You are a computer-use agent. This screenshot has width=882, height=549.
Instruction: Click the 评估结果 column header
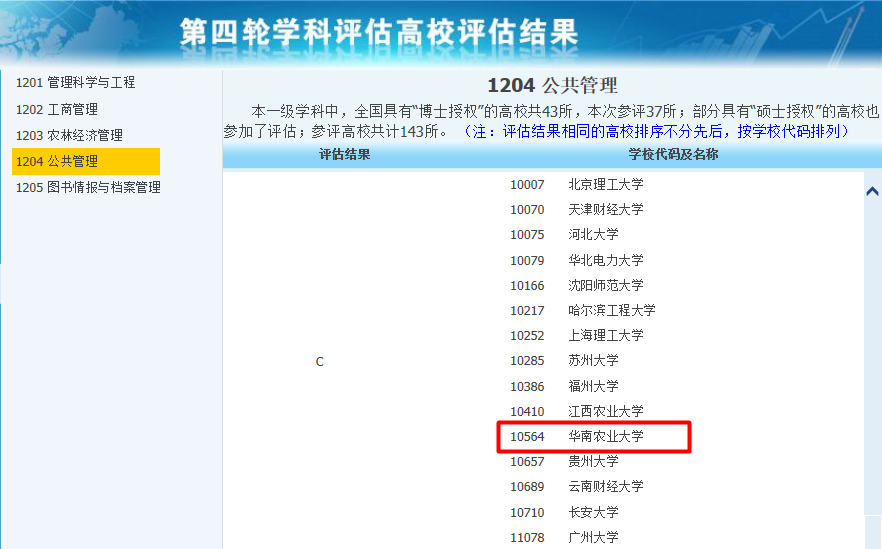pos(344,154)
